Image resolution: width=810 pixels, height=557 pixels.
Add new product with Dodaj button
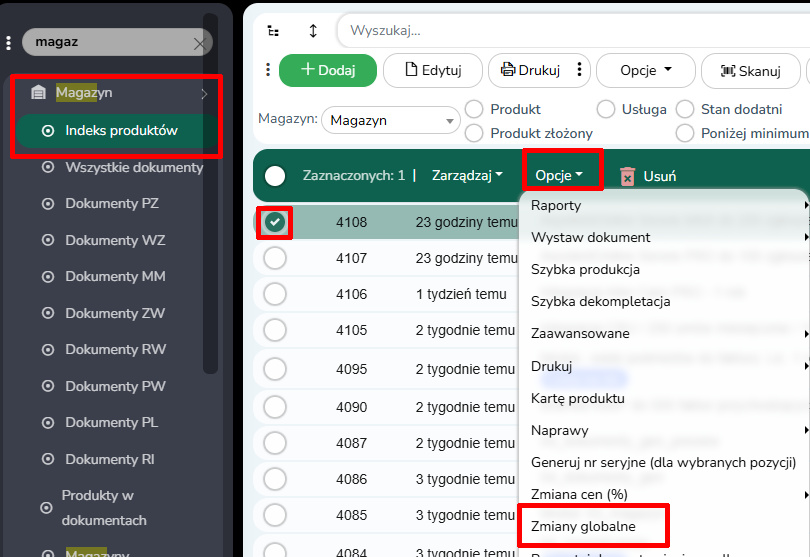pyautogui.click(x=328, y=70)
